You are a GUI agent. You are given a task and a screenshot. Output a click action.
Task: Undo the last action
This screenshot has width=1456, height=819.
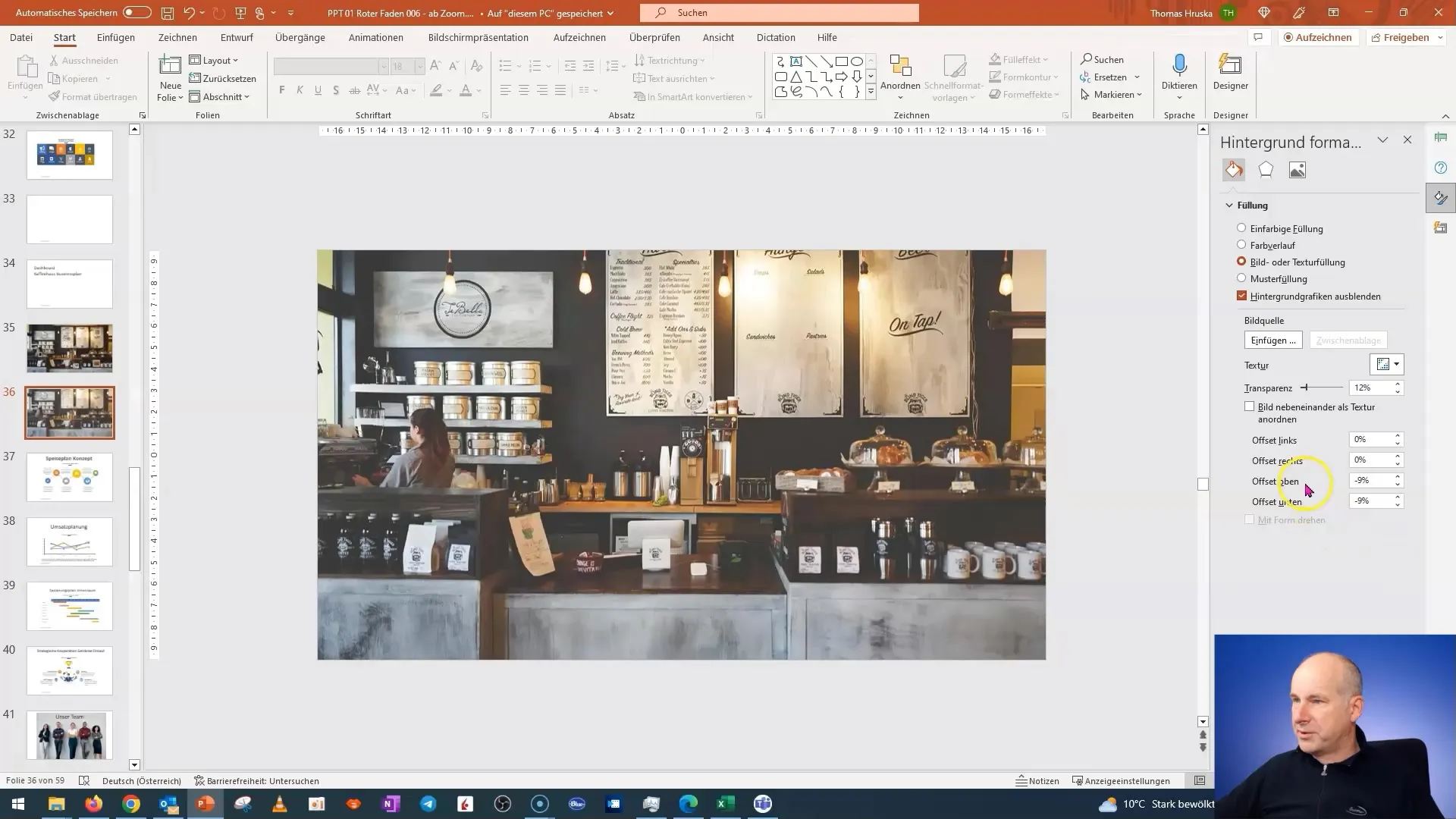[189, 13]
